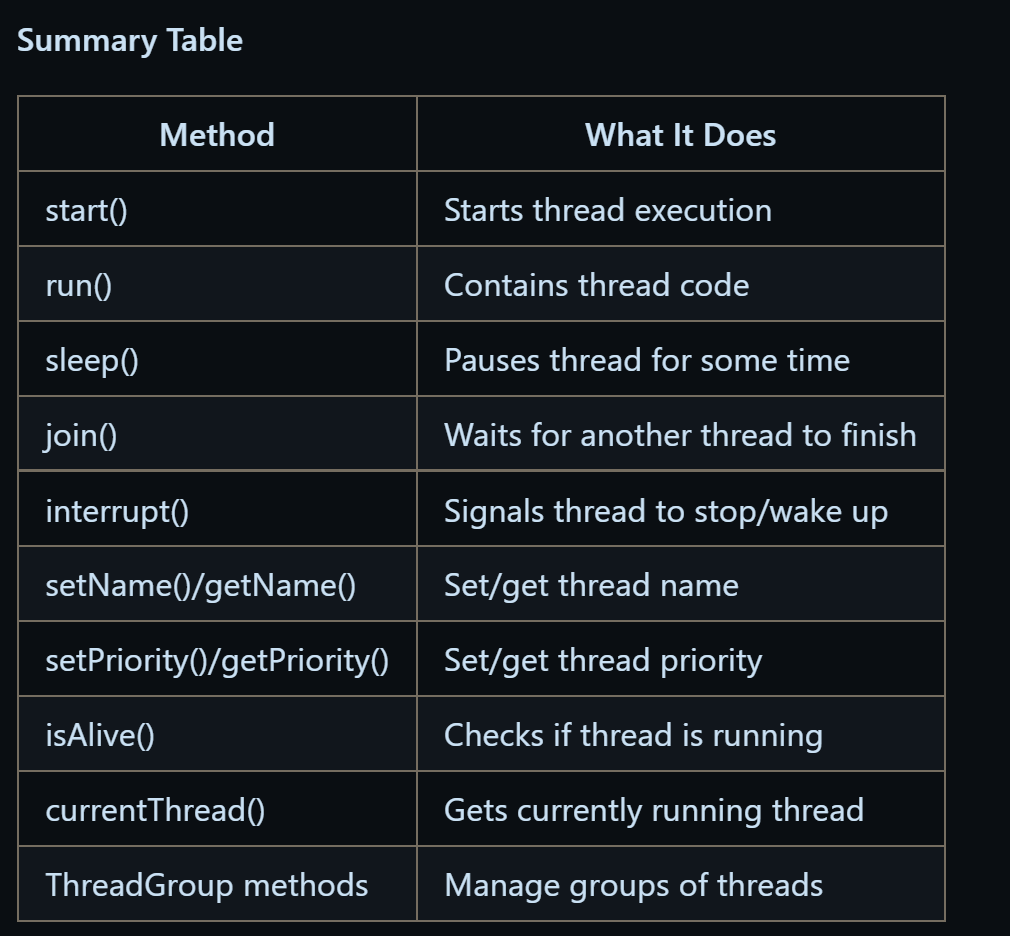Click the Summary Table heading

[x=129, y=41]
